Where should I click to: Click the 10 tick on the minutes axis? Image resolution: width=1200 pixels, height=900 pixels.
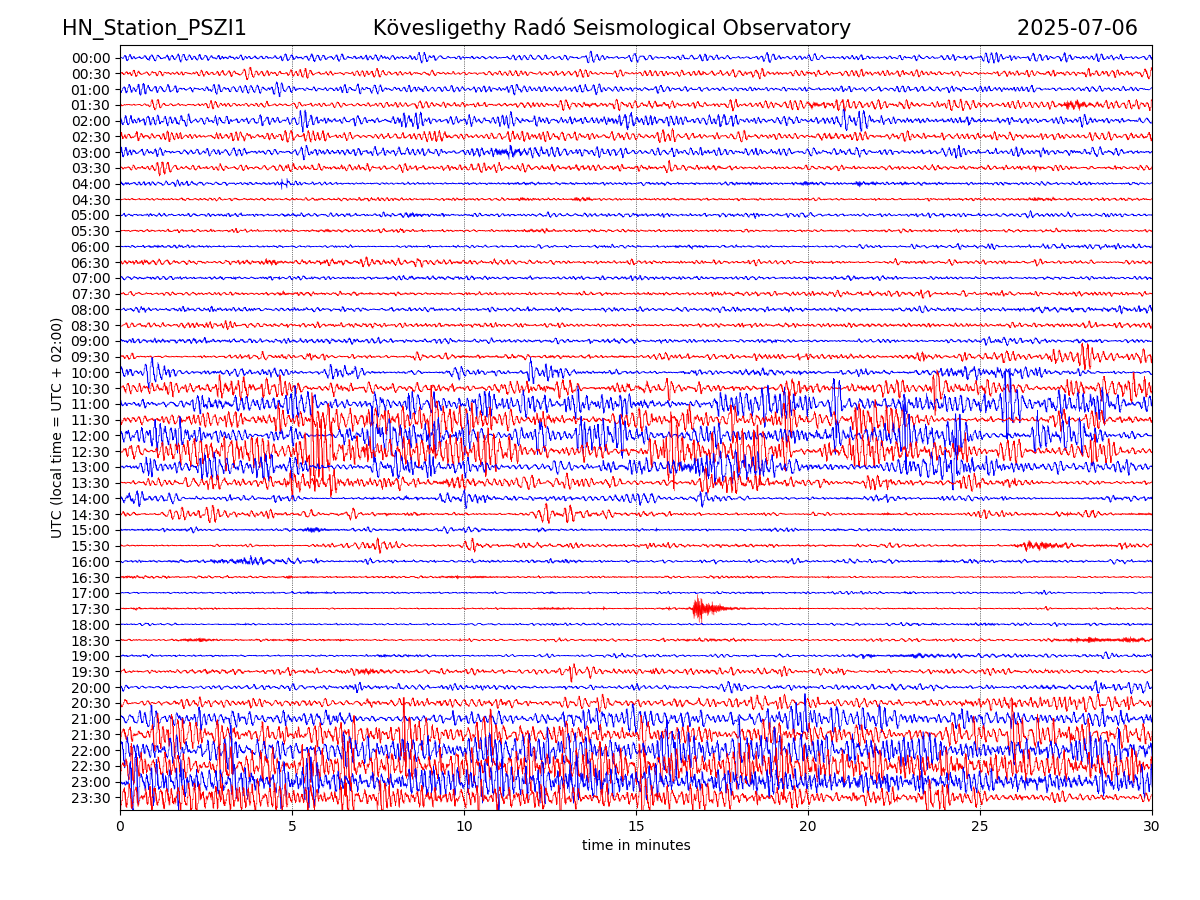tap(464, 827)
